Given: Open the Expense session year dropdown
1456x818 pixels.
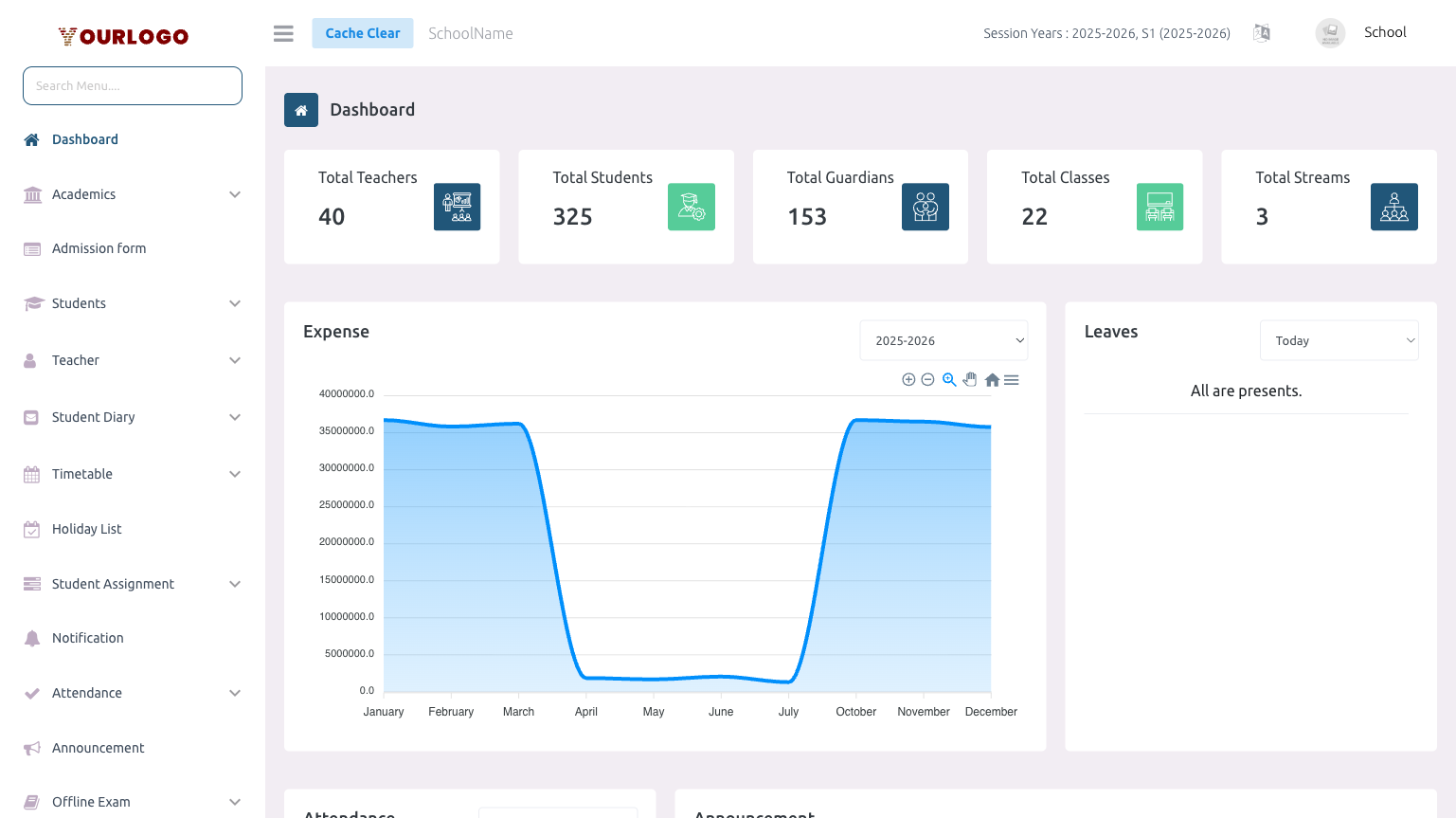Looking at the screenshot, I should [944, 340].
